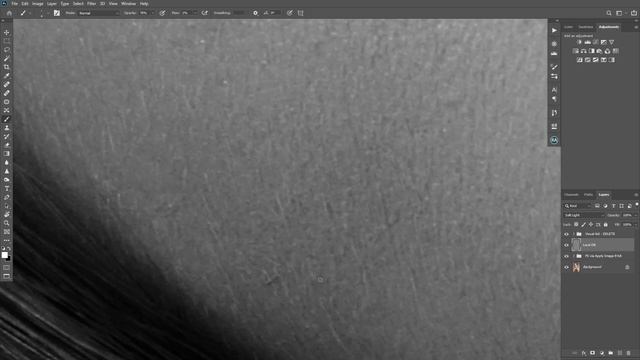Hide the Background layer
The height and width of the screenshot is (360, 640).
pos(567,267)
